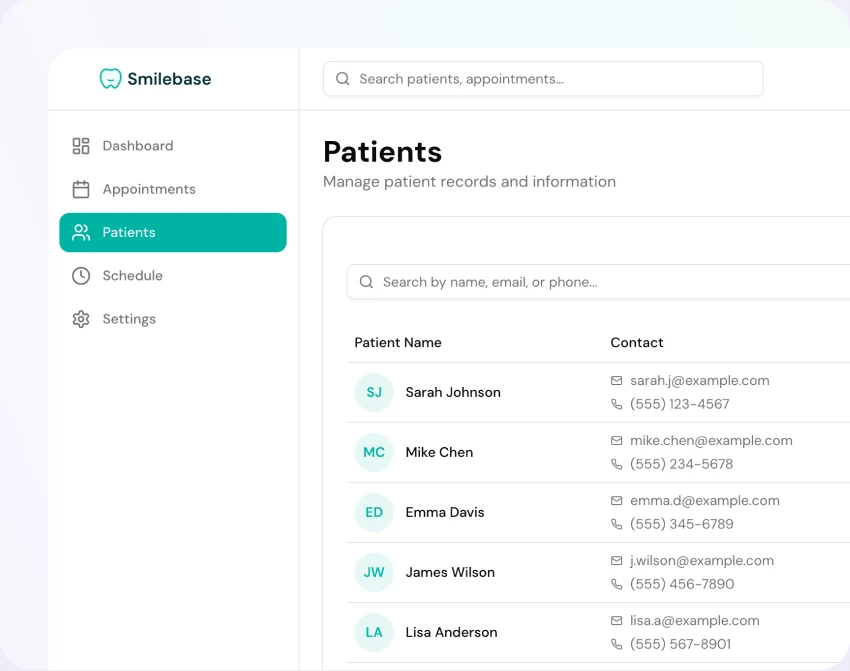This screenshot has height=671, width=850.
Task: Click phone number (555) 456-7890
Action: [682, 584]
